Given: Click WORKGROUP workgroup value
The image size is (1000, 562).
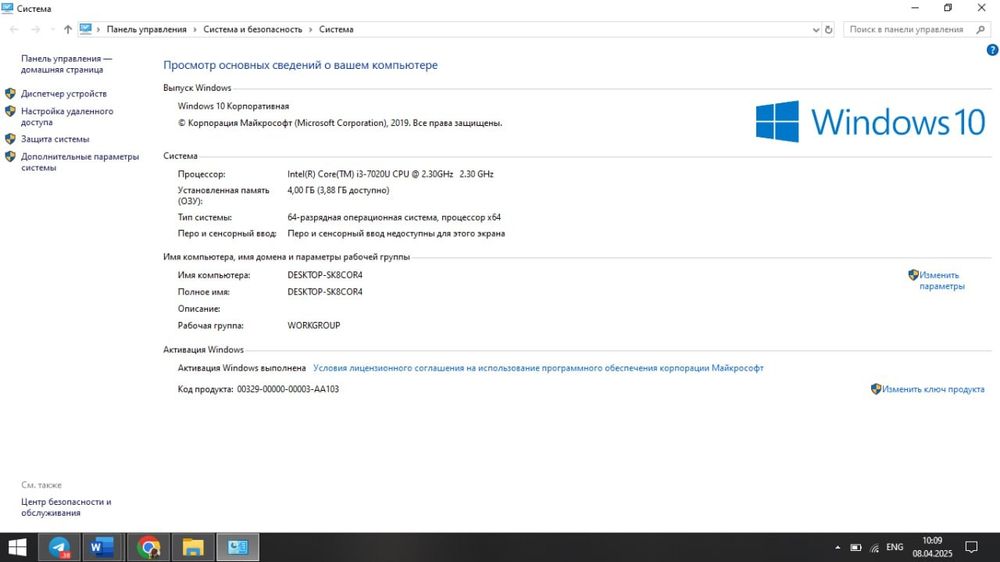Looking at the screenshot, I should [314, 325].
